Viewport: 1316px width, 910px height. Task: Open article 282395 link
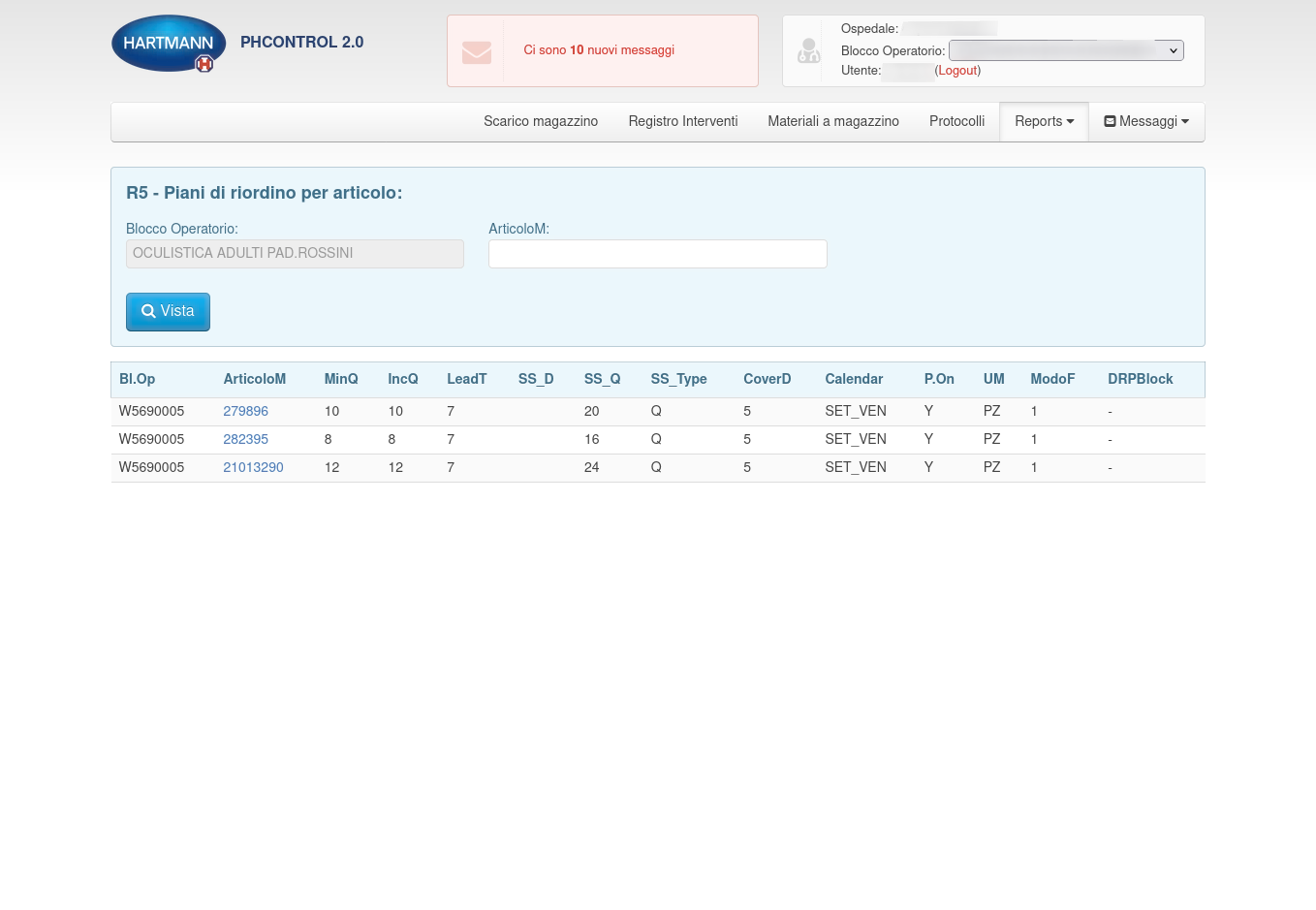245,440
